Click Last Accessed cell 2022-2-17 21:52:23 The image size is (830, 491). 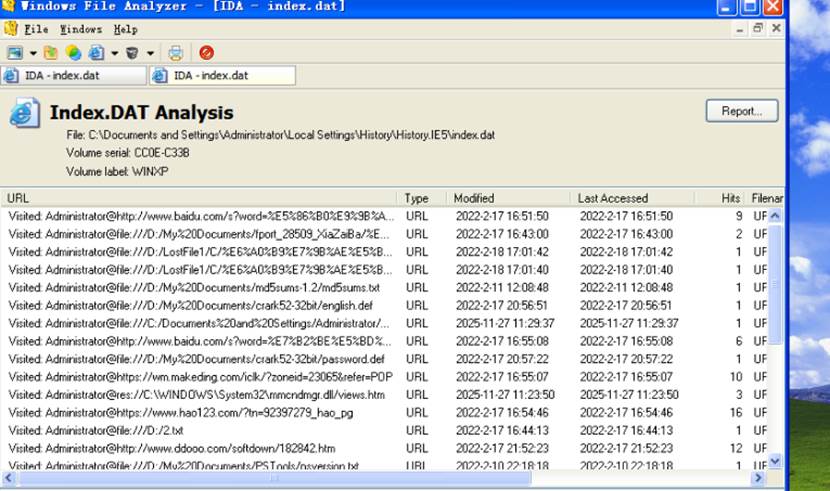(x=626, y=448)
